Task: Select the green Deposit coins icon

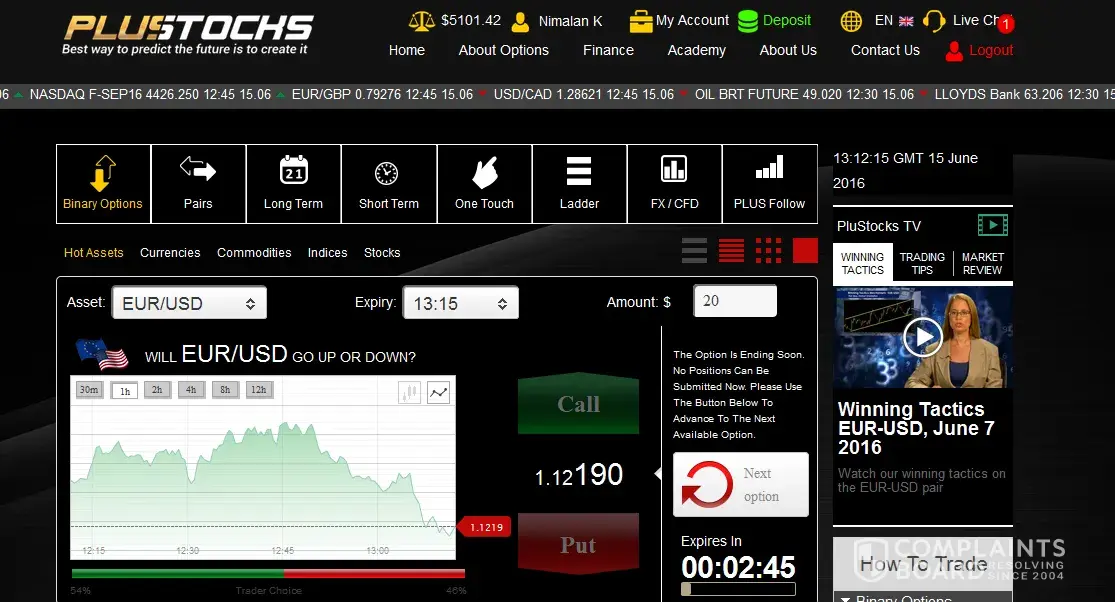Action: pyautogui.click(x=747, y=21)
